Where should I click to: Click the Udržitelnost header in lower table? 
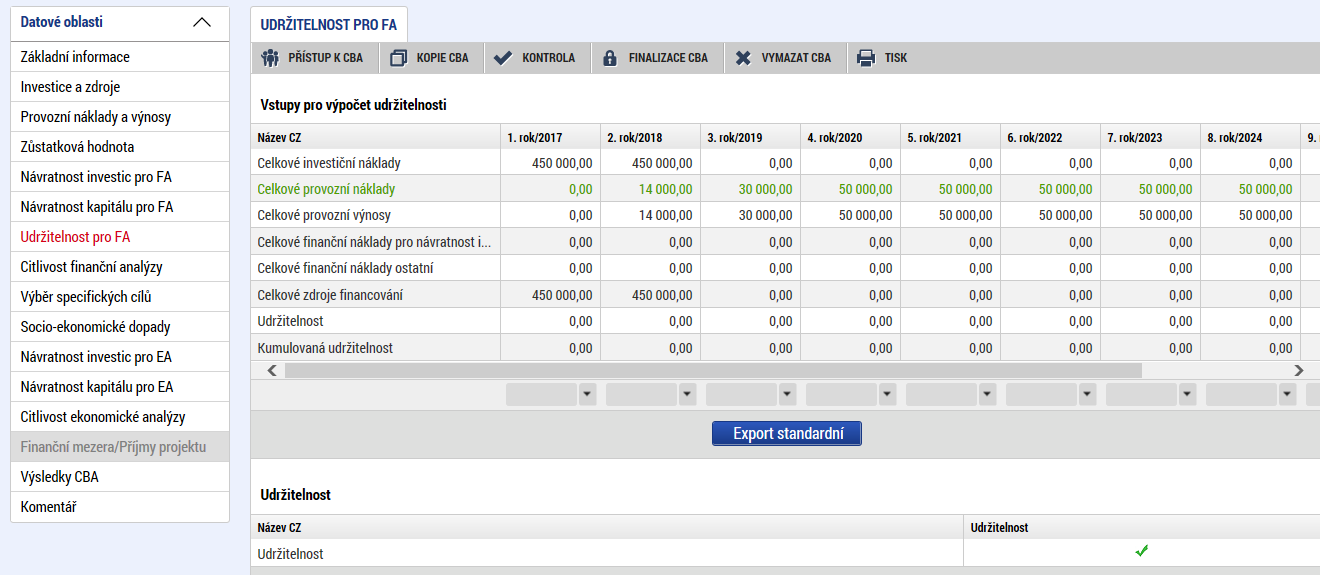pyautogui.click(x=1141, y=527)
